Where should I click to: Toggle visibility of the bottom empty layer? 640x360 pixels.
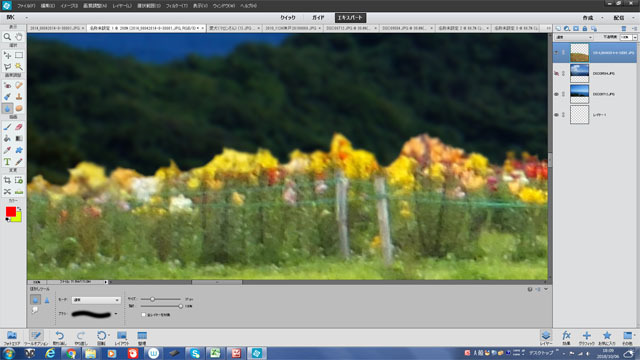(556, 115)
